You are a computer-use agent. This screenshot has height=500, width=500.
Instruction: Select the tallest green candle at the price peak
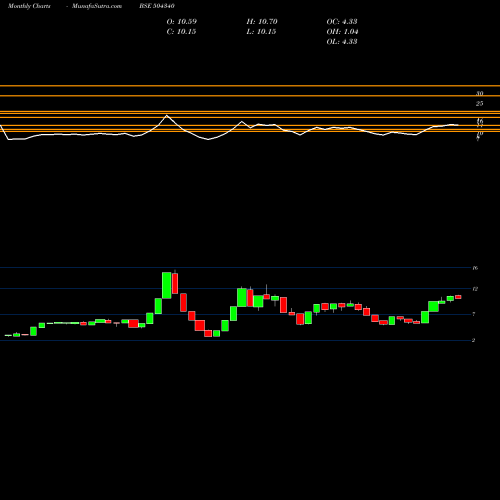point(167,285)
